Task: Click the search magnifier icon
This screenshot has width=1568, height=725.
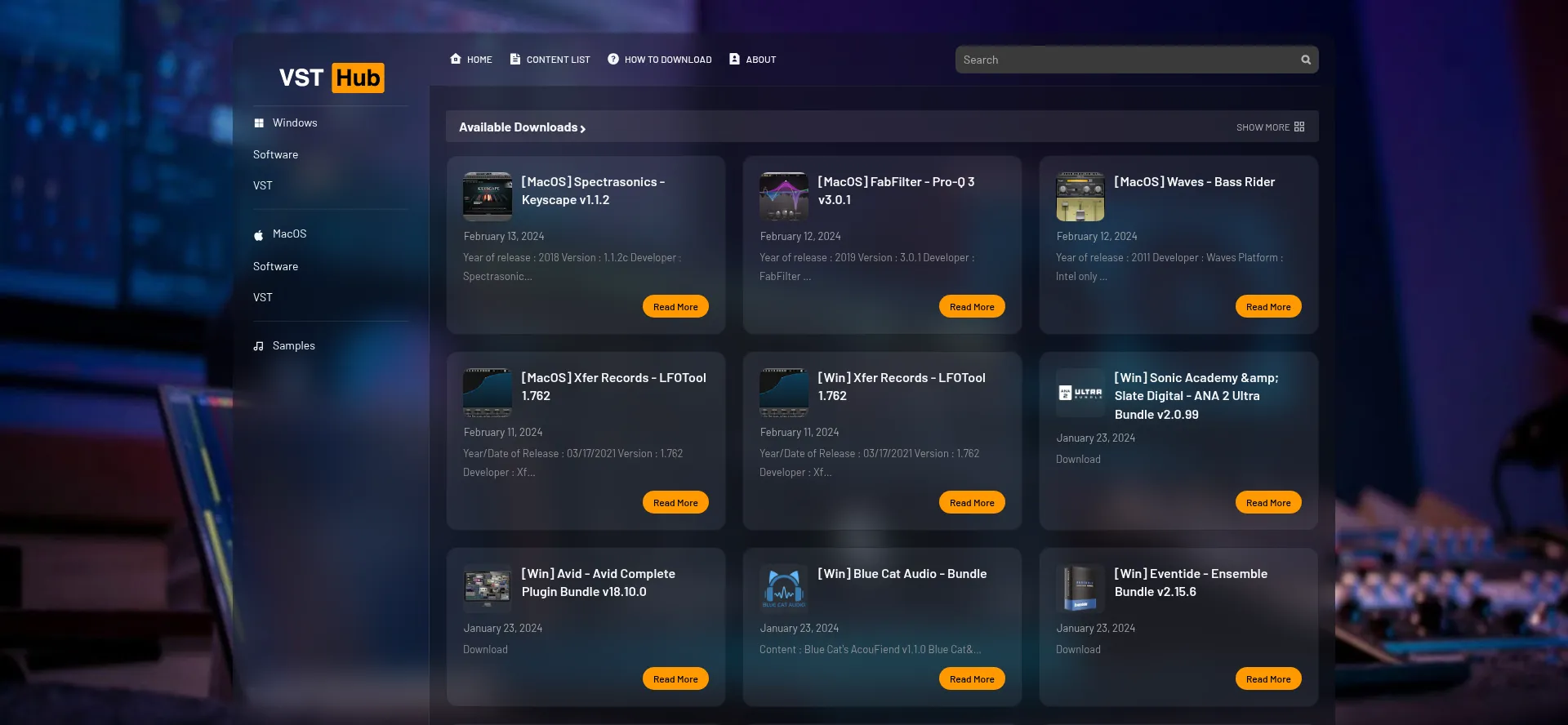Action: 1306,60
